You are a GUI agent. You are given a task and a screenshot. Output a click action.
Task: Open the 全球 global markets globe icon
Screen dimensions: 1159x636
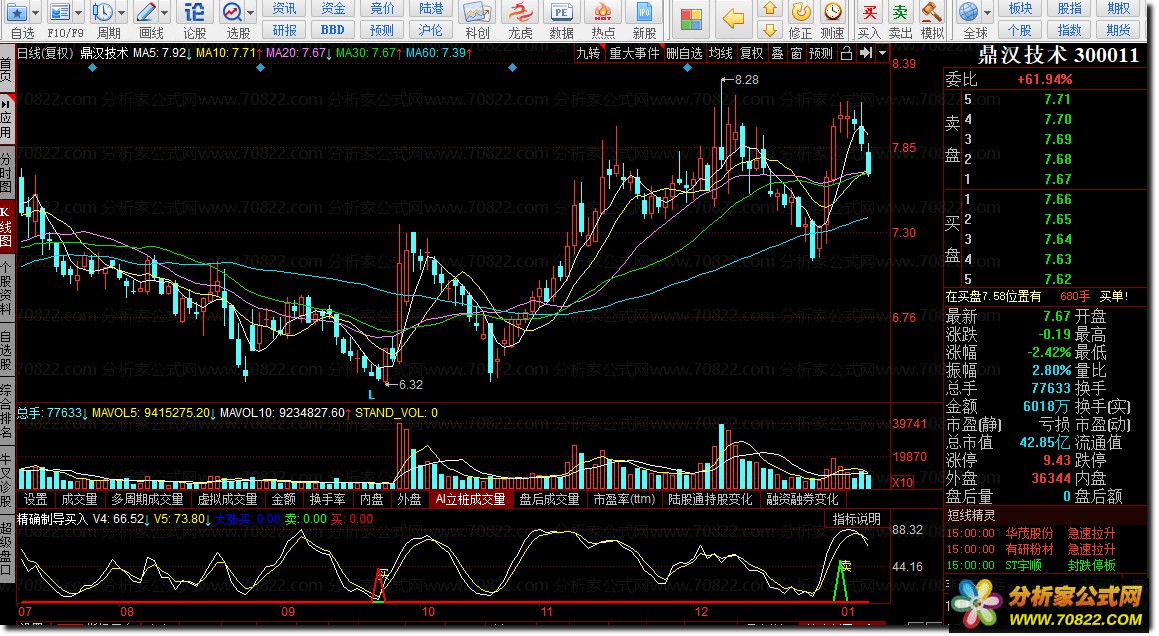969,13
